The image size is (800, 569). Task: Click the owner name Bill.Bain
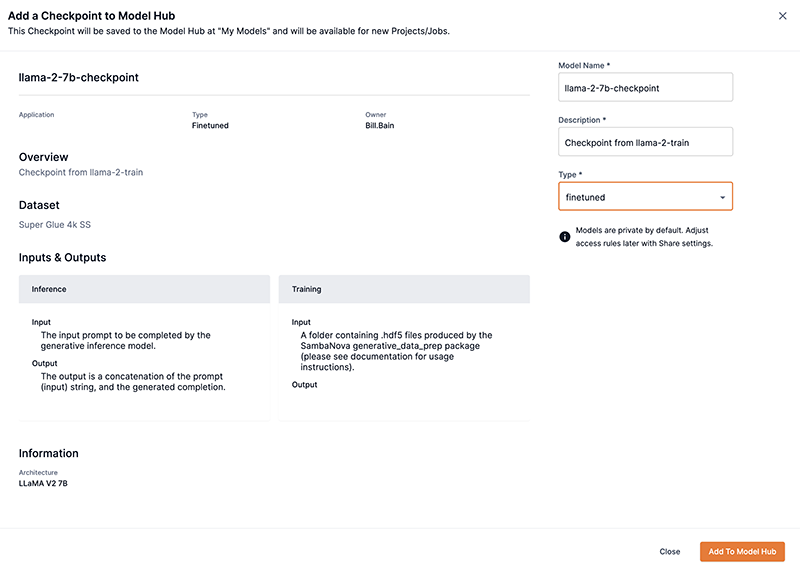tap(380, 126)
